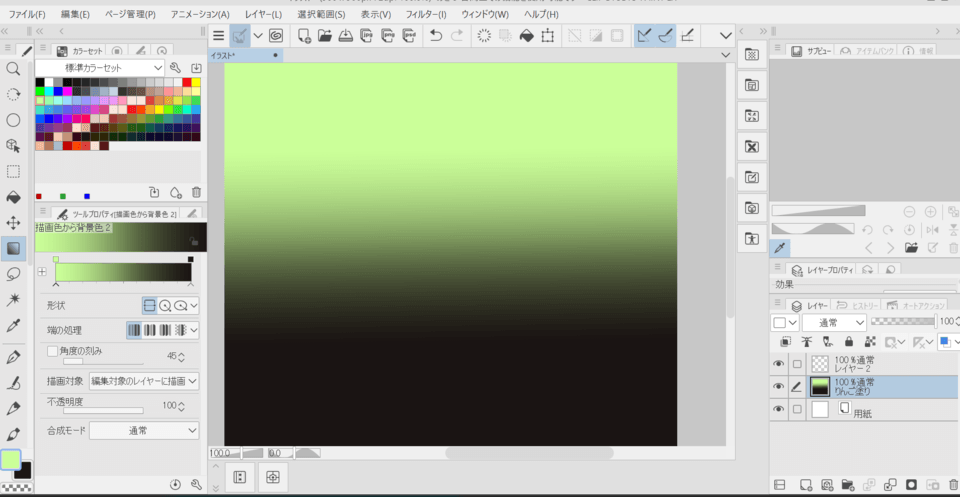960x497 pixels.
Task: Open the フィルター(I) menu
Action: click(x=426, y=14)
